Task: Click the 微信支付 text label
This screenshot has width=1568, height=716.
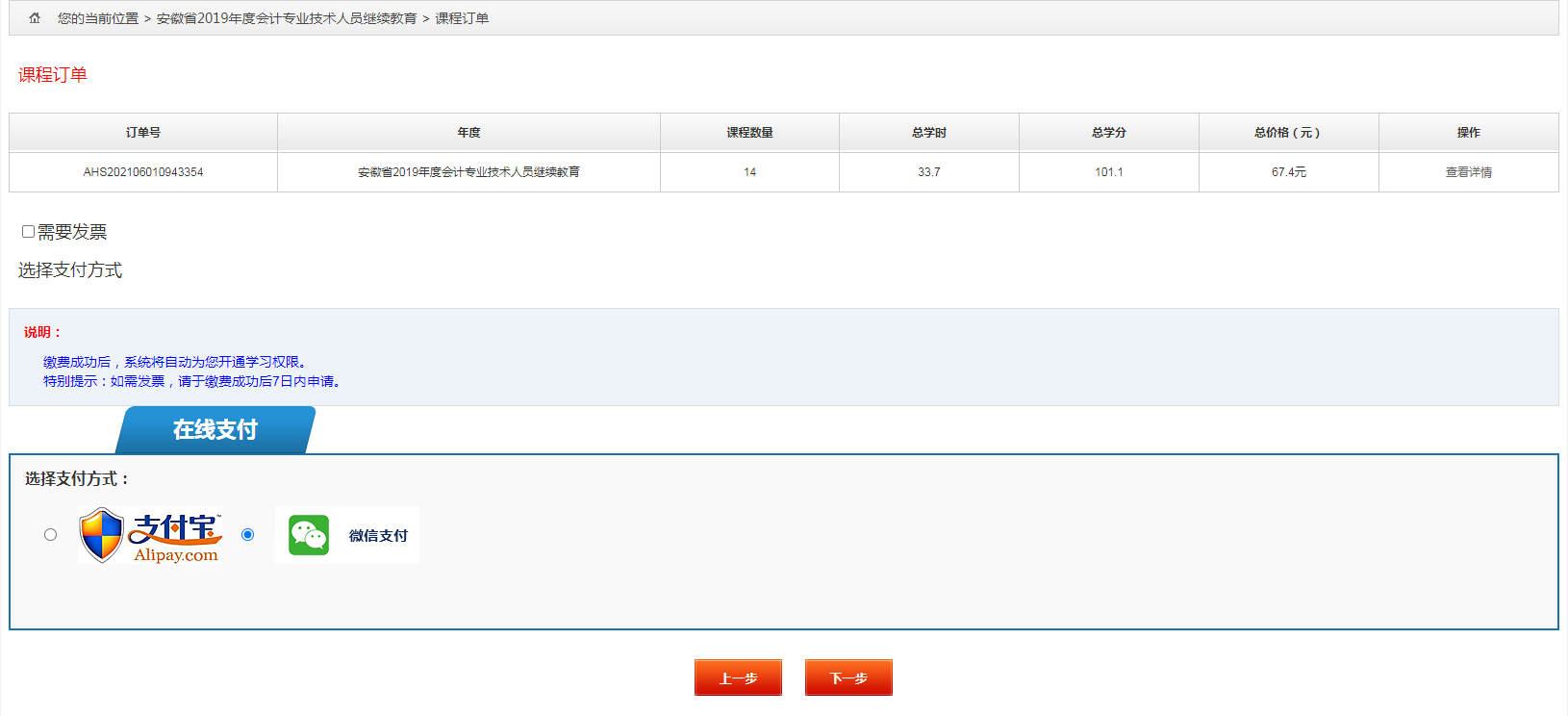Action: 378,536
